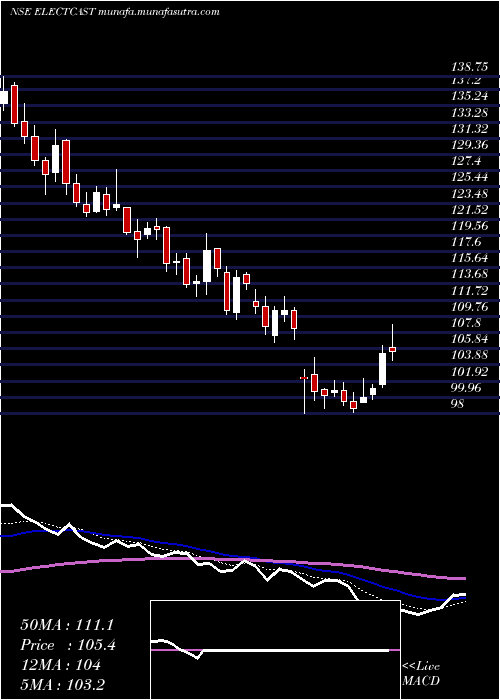500x700 pixels.
Task: Click the 12MA : 104 readout
Action: point(60,665)
